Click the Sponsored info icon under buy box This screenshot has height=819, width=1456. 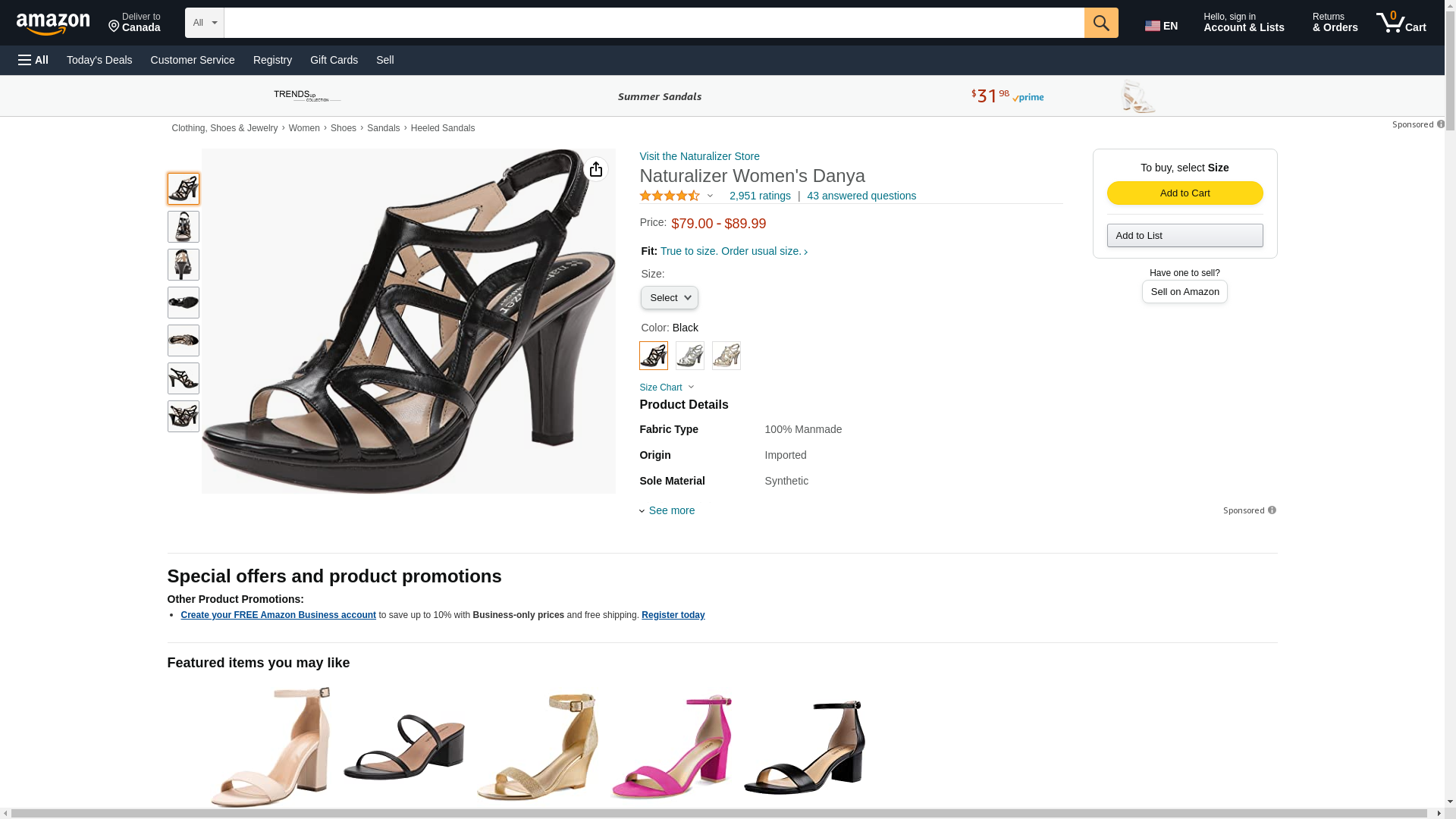pos(1272,510)
